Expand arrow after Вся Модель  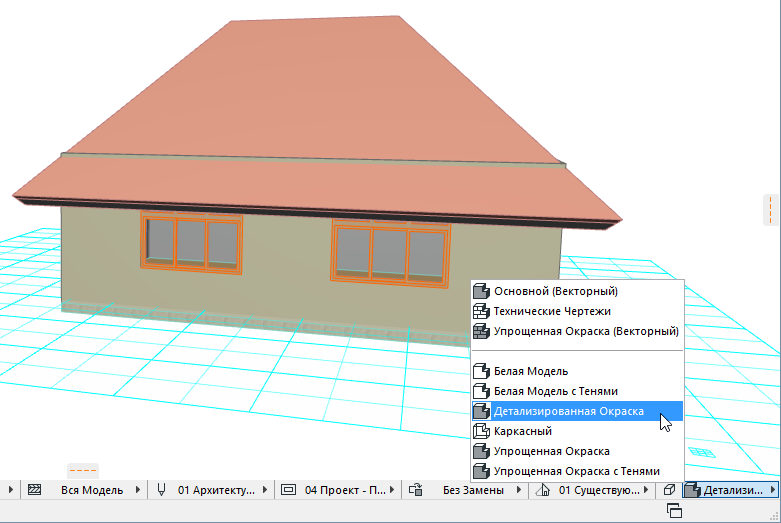138,490
